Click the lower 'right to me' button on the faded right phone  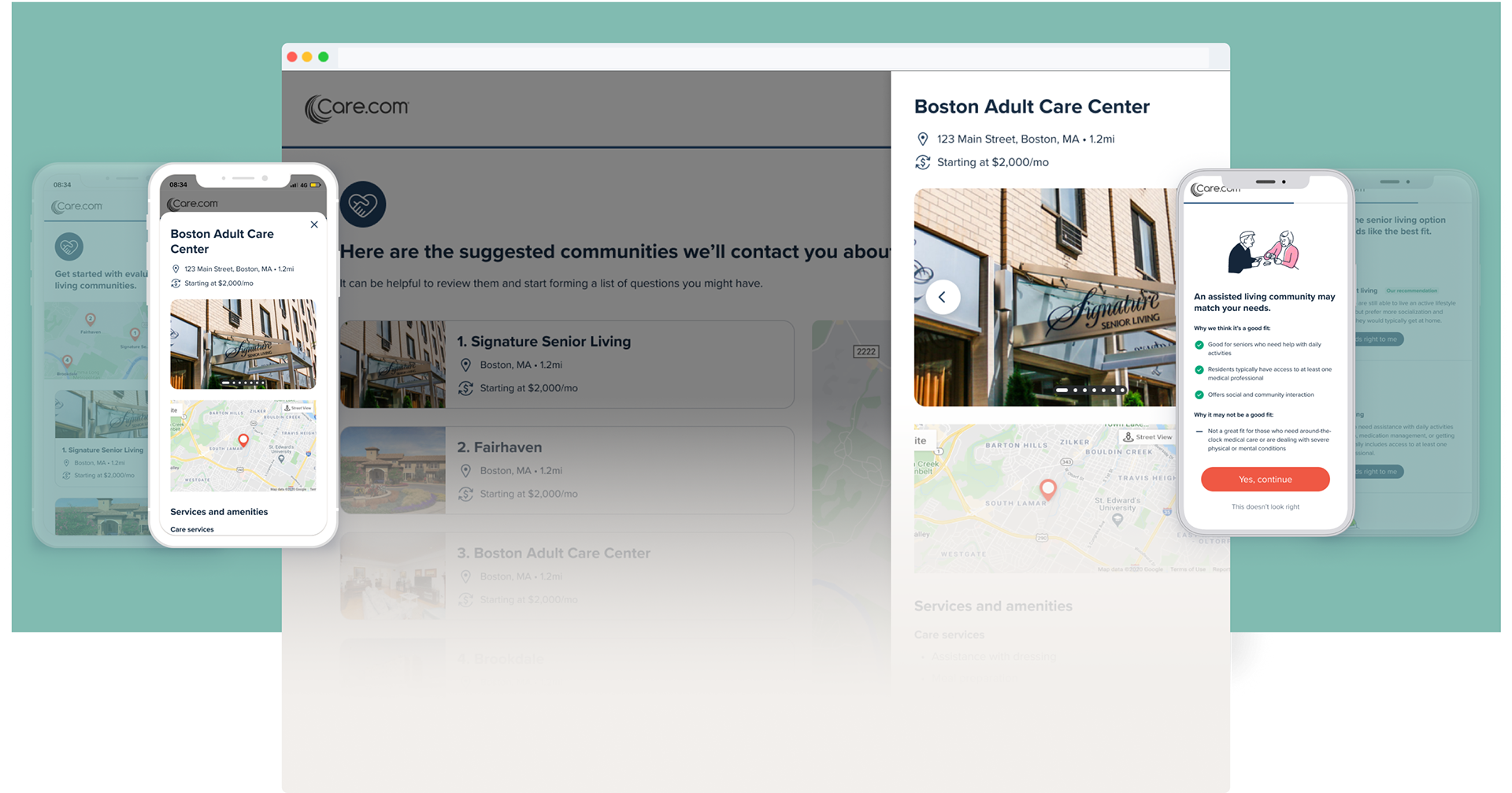1379,472
